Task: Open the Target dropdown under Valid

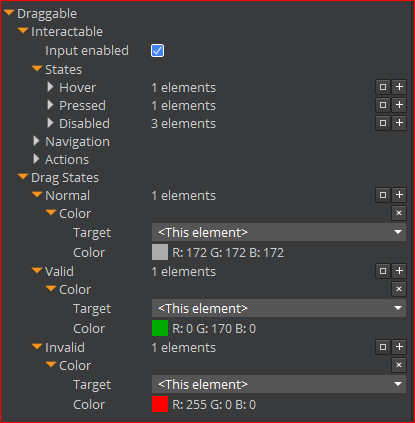Action: pos(279,308)
